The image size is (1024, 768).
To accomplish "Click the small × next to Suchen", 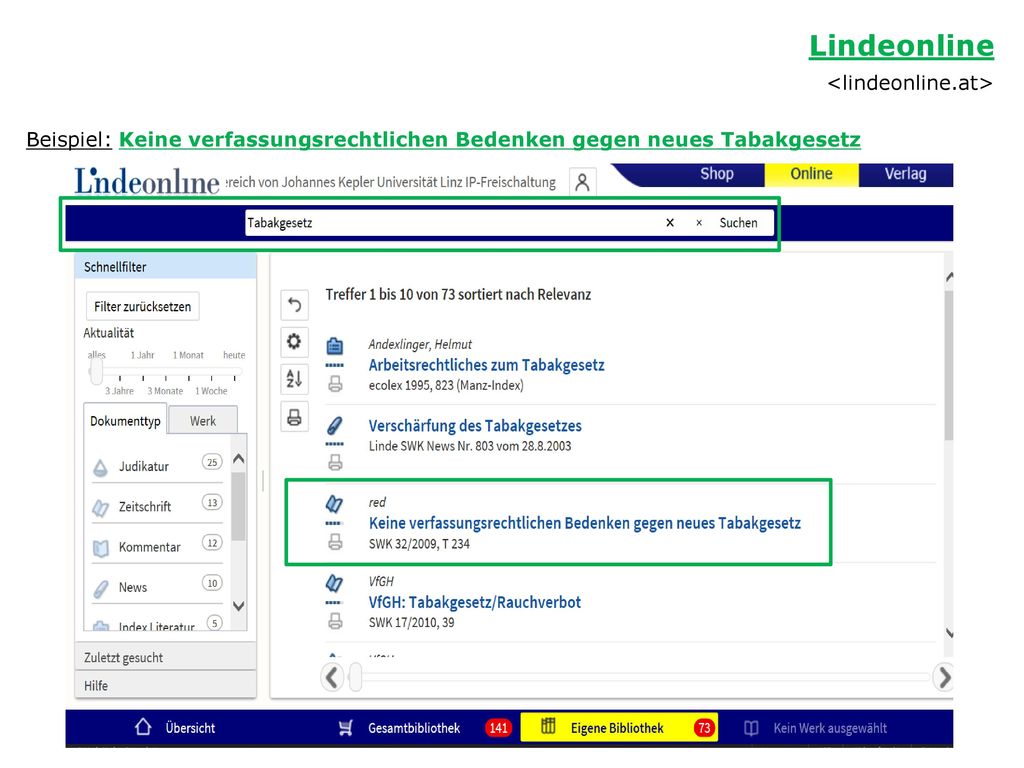I will coord(699,223).
